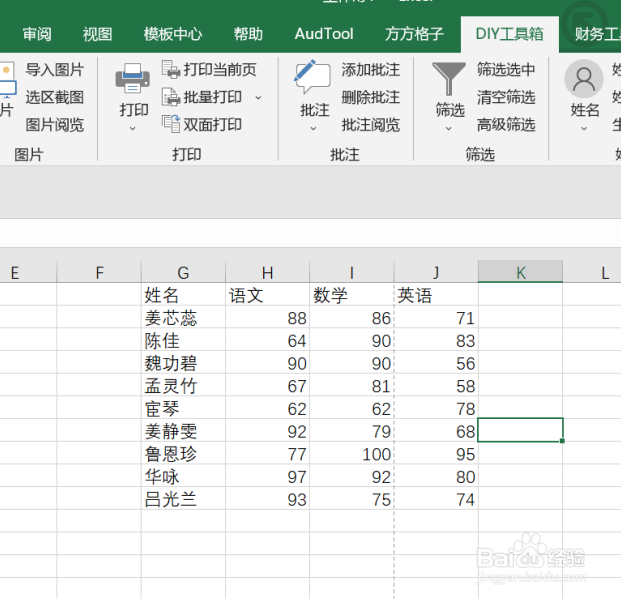Click the 语文 header cell
621x599 pixels.
tap(267, 294)
